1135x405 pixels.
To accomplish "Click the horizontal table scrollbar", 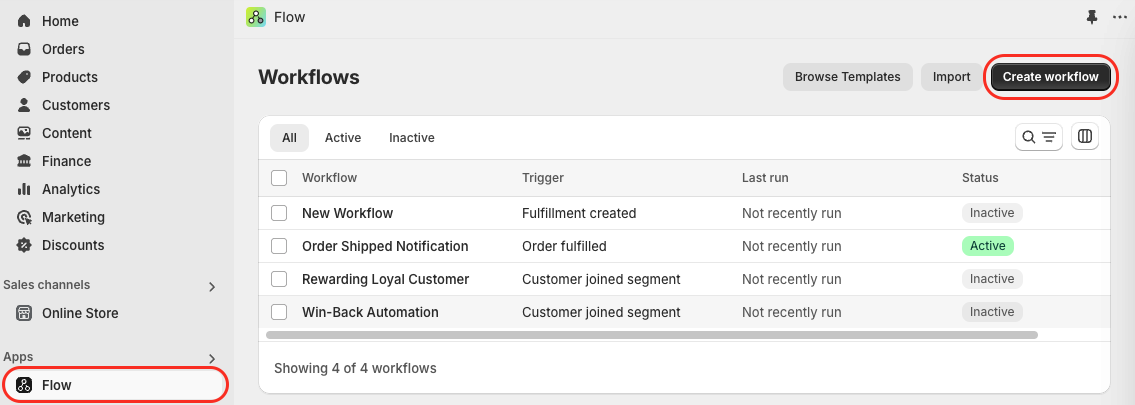I will (651, 335).
